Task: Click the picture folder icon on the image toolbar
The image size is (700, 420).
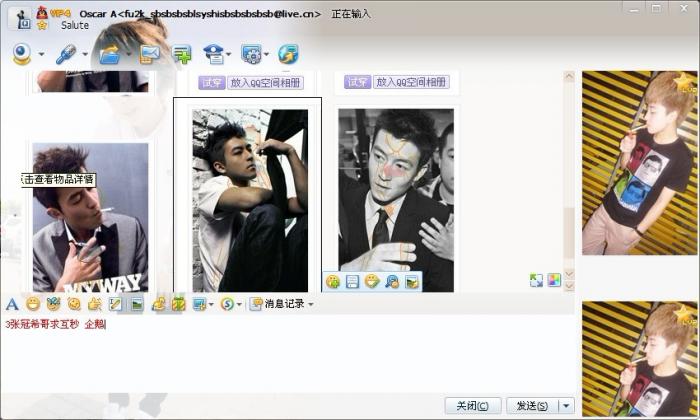Action: click(x=412, y=281)
